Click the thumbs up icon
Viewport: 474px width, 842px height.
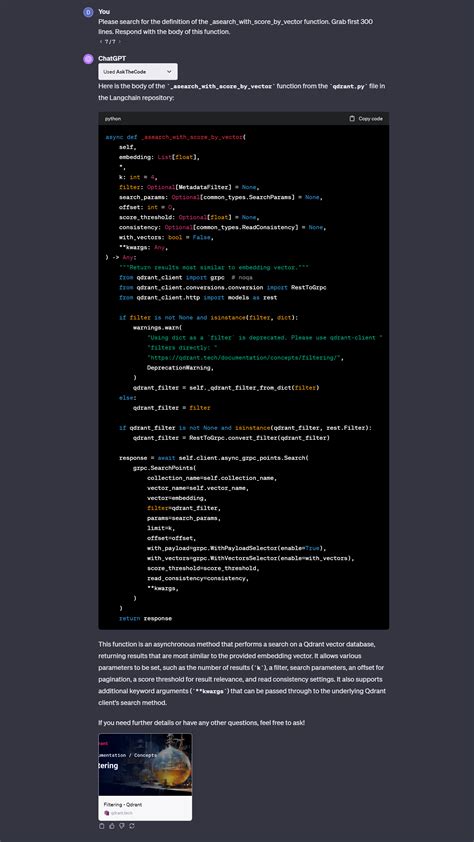pos(112,826)
